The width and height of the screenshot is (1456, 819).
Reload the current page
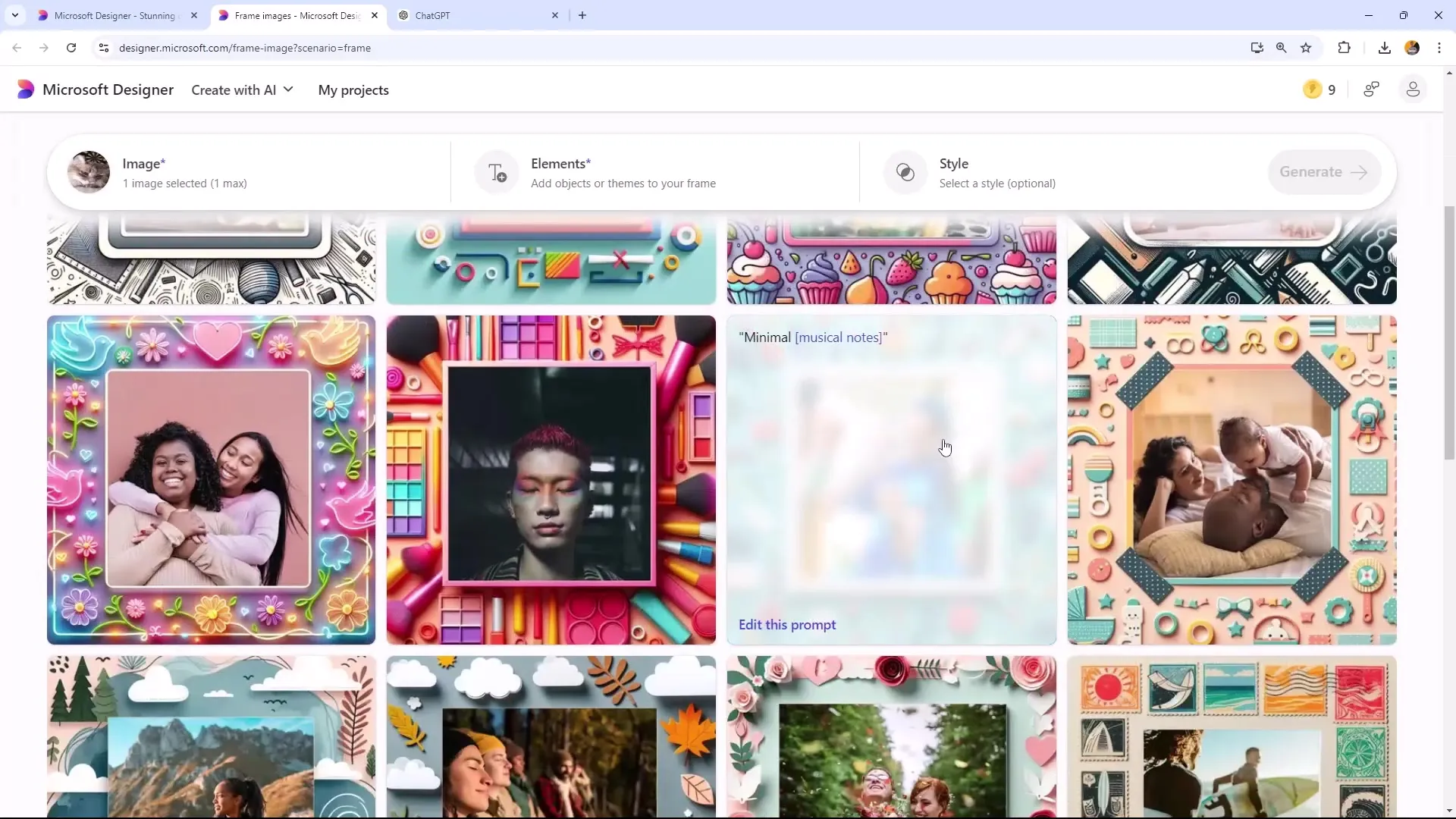tap(71, 48)
